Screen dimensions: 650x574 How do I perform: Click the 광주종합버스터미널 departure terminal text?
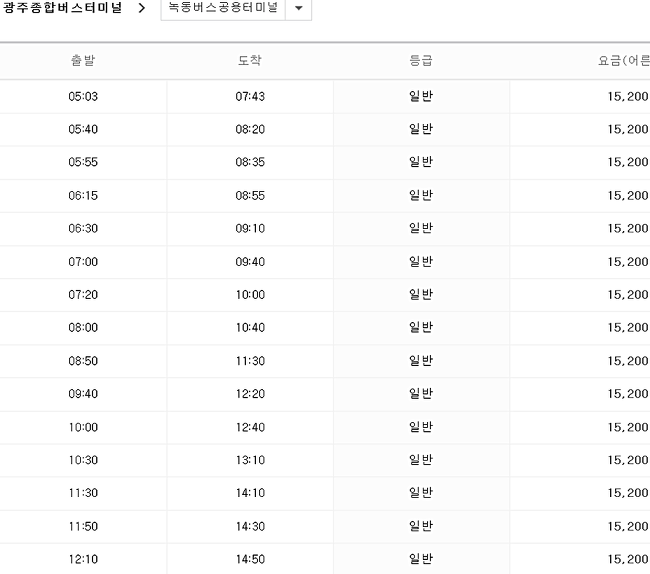click(x=62, y=8)
